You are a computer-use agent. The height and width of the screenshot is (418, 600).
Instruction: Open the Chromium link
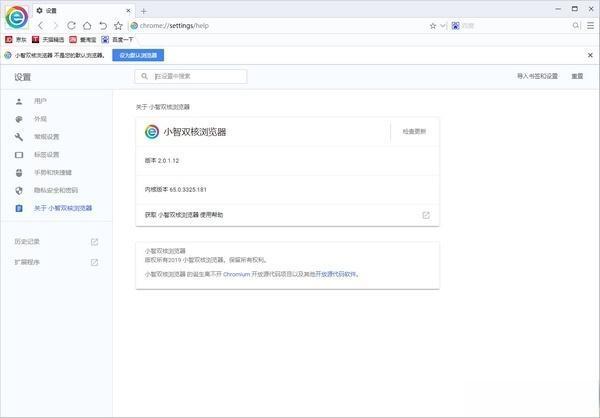pos(236,274)
